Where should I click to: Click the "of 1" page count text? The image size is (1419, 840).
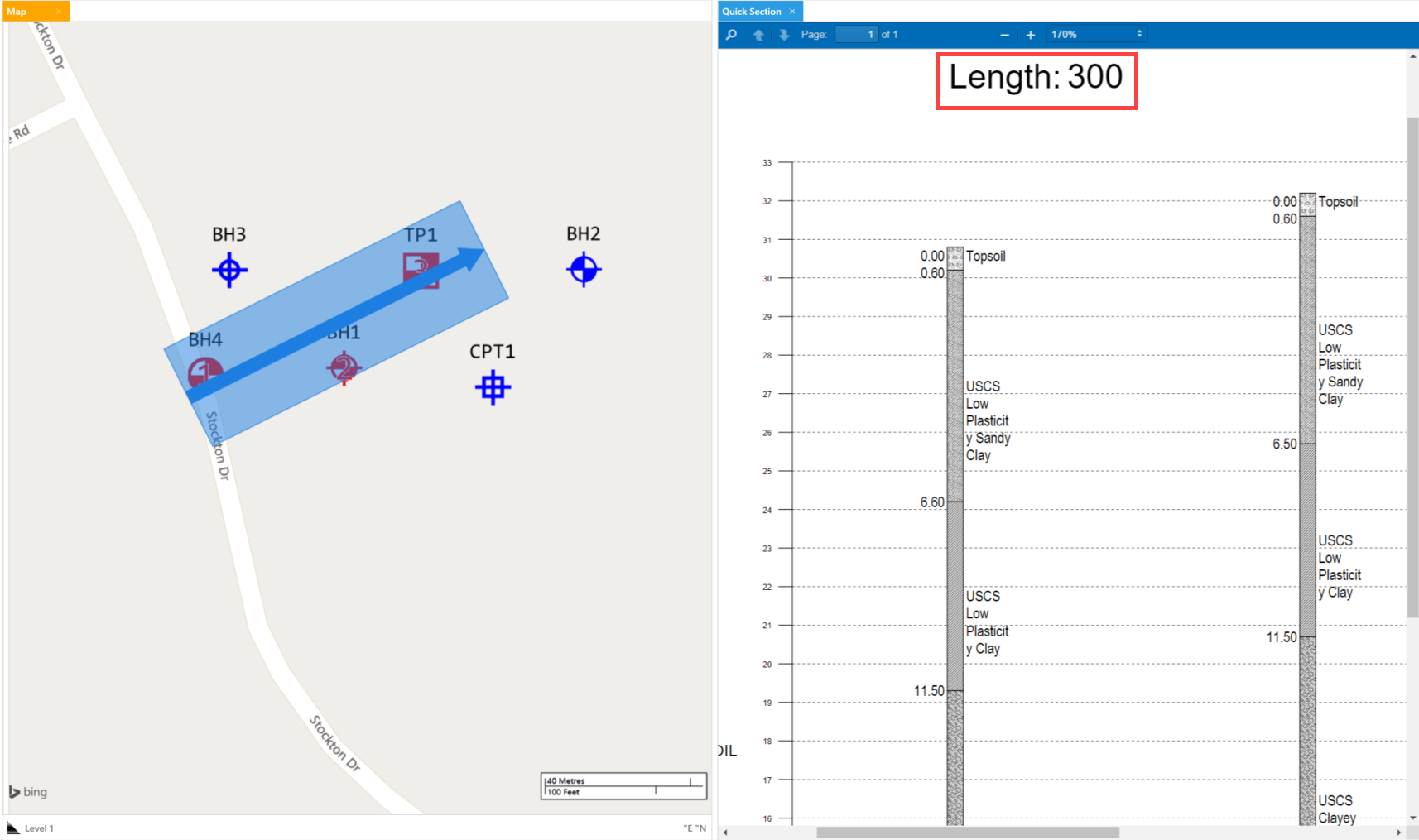click(x=889, y=35)
